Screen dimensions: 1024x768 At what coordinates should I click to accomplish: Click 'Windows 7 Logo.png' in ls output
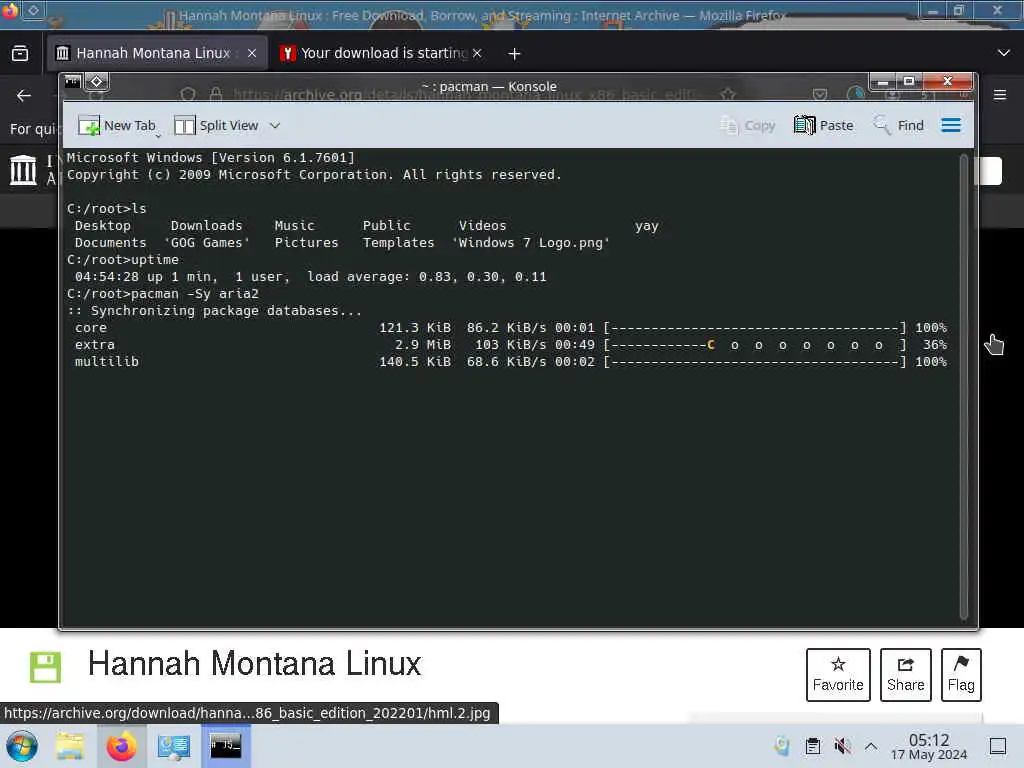click(x=531, y=243)
